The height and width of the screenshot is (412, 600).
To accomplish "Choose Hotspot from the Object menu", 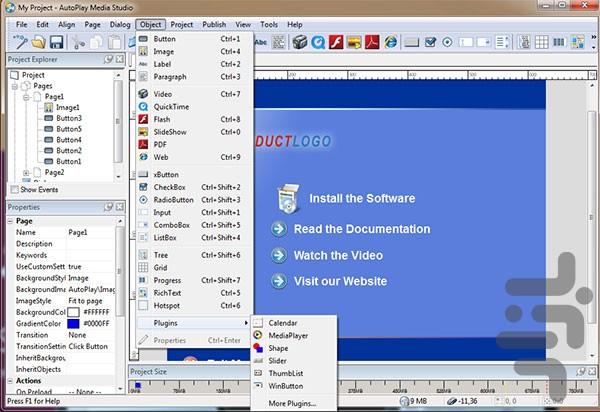I will pos(195,306).
